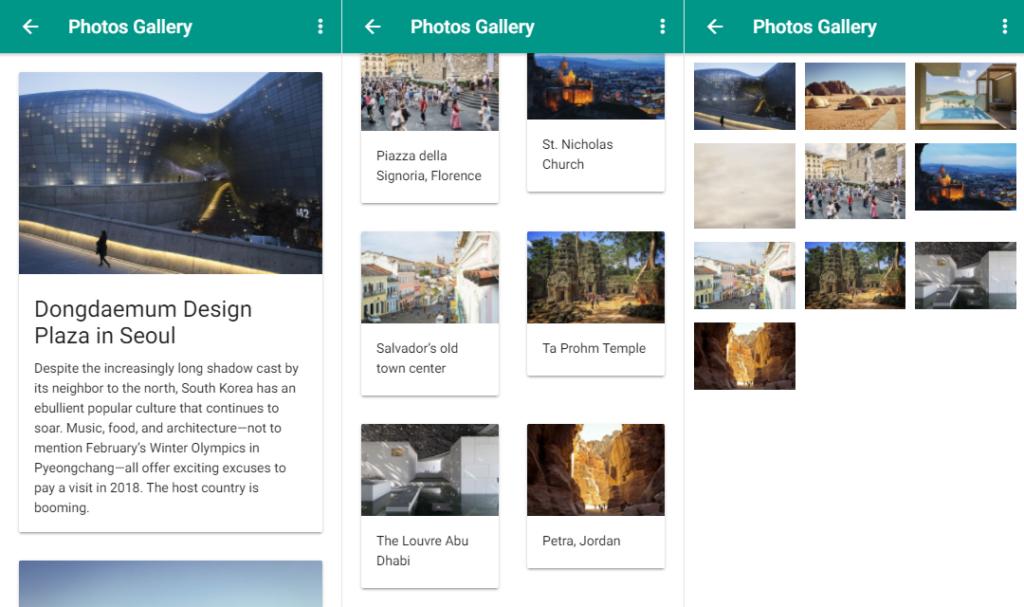
Task: Select the Ta Prohm temple thumbnail in grid
Action: 855,275
